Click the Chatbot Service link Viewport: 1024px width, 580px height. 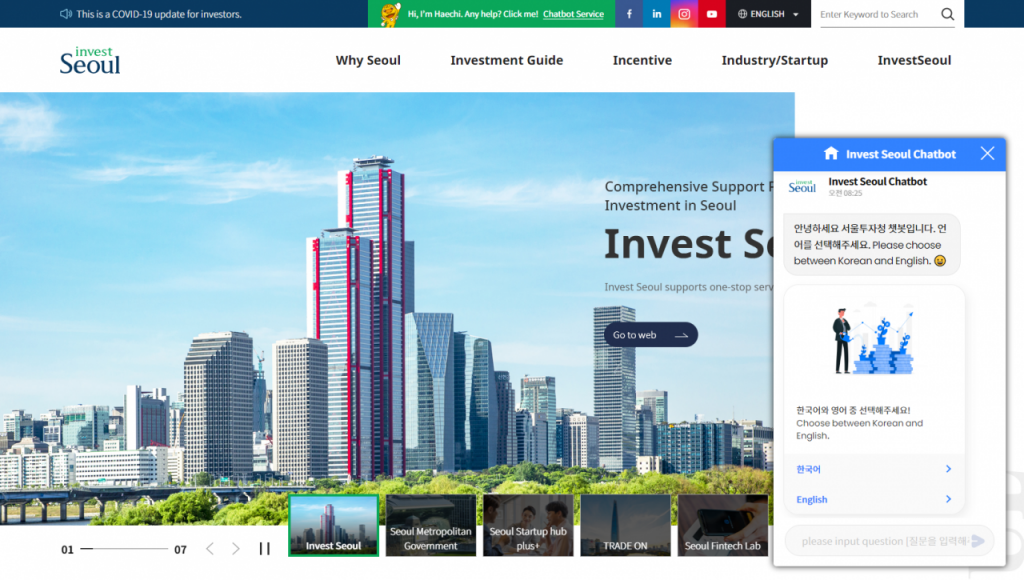(573, 14)
